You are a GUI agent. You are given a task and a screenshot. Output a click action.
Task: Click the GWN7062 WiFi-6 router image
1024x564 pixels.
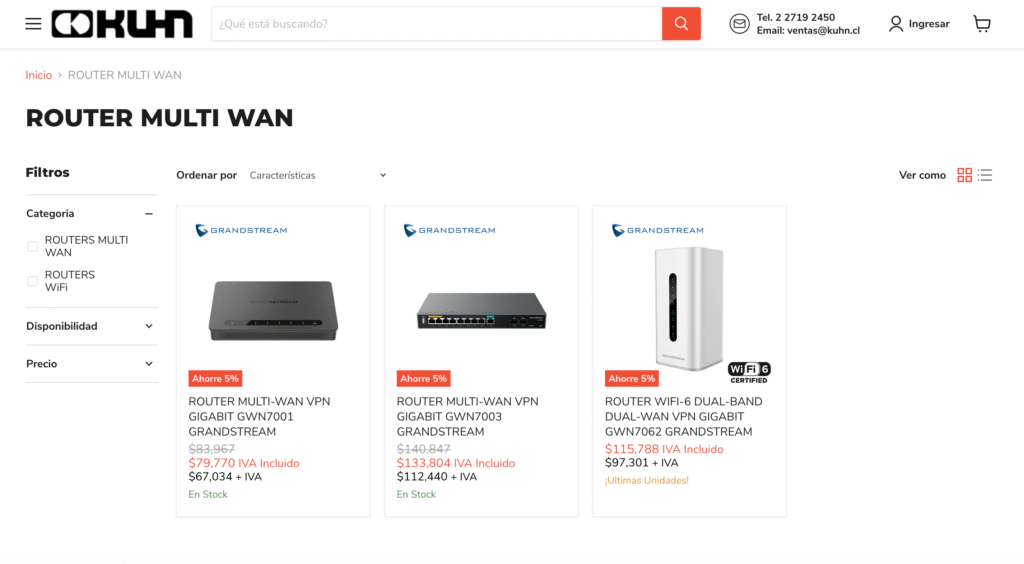coord(689,307)
